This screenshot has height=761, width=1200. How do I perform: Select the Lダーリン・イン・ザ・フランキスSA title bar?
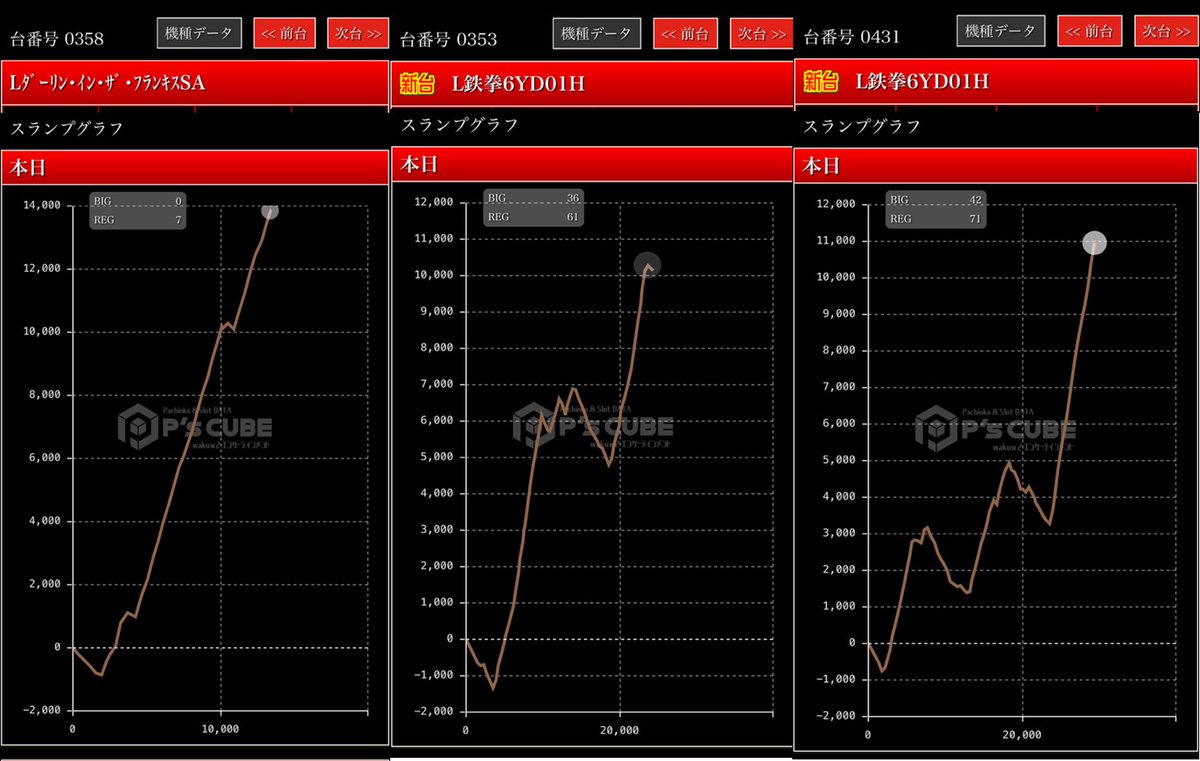click(195, 83)
